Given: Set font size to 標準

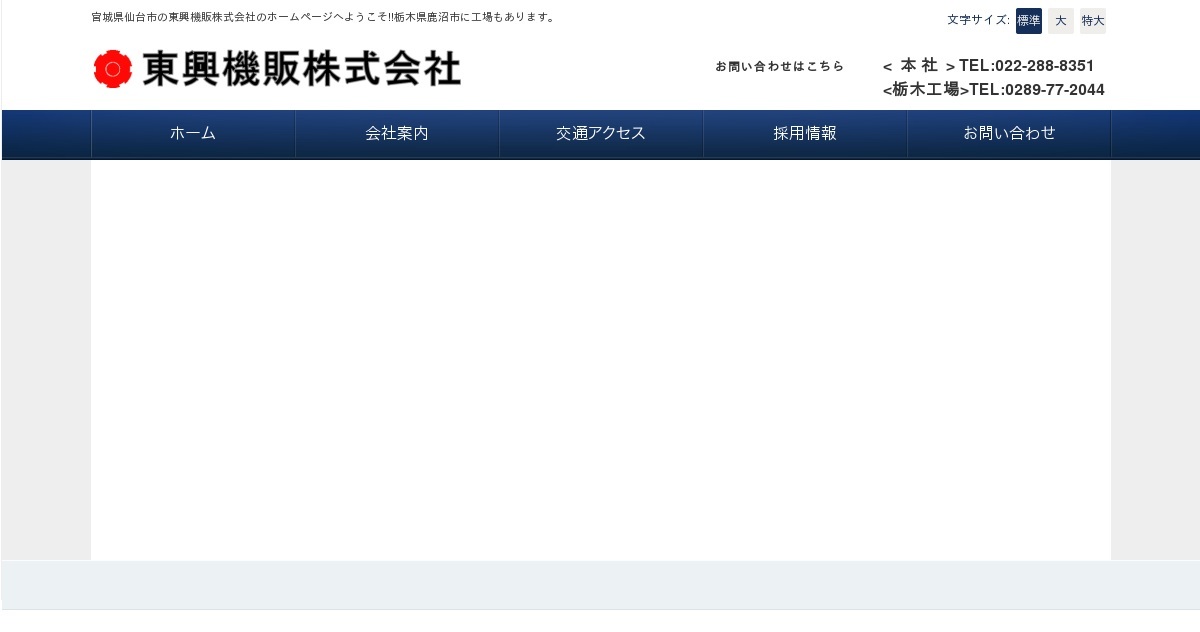Looking at the screenshot, I should click(1029, 21).
